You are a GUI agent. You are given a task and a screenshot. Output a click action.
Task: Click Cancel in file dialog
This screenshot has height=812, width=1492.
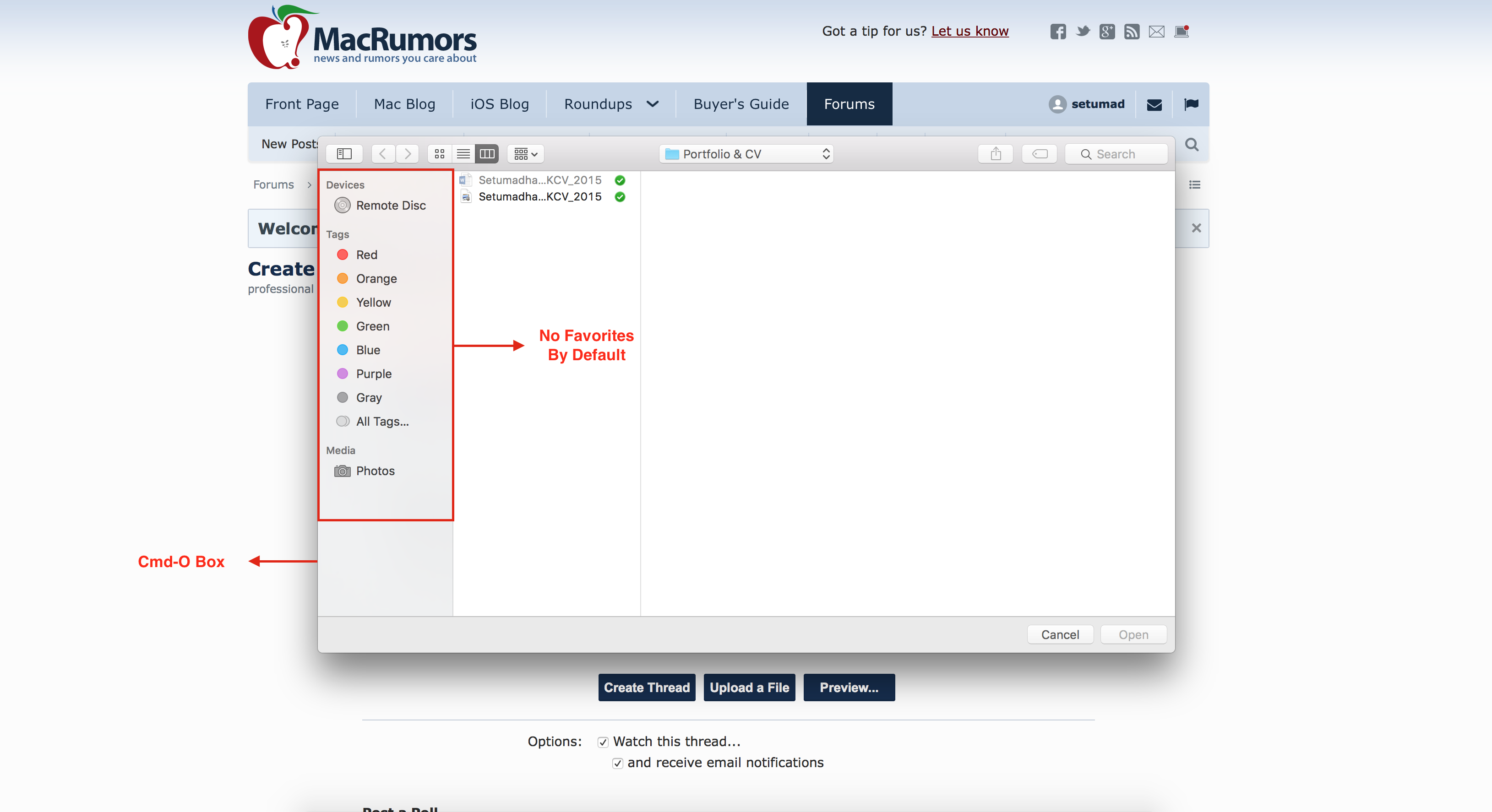(1060, 634)
